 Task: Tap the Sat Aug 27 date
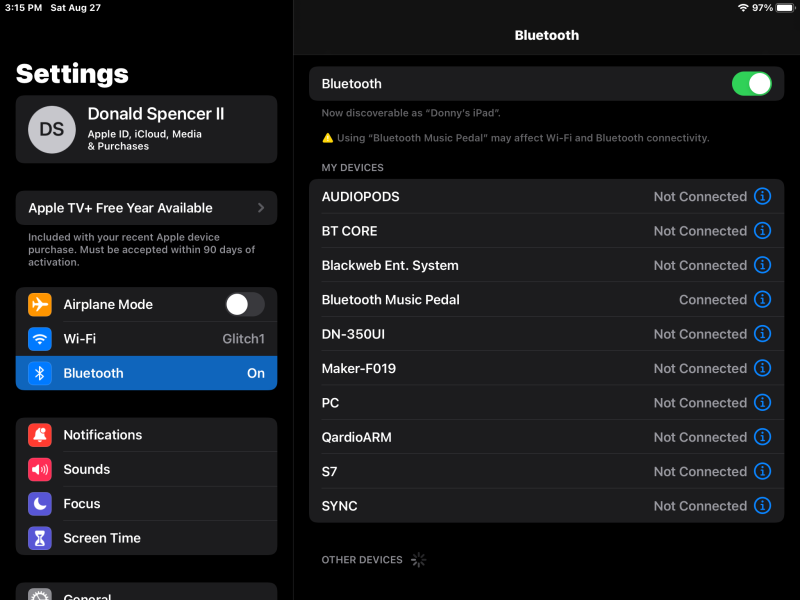[x=76, y=8]
